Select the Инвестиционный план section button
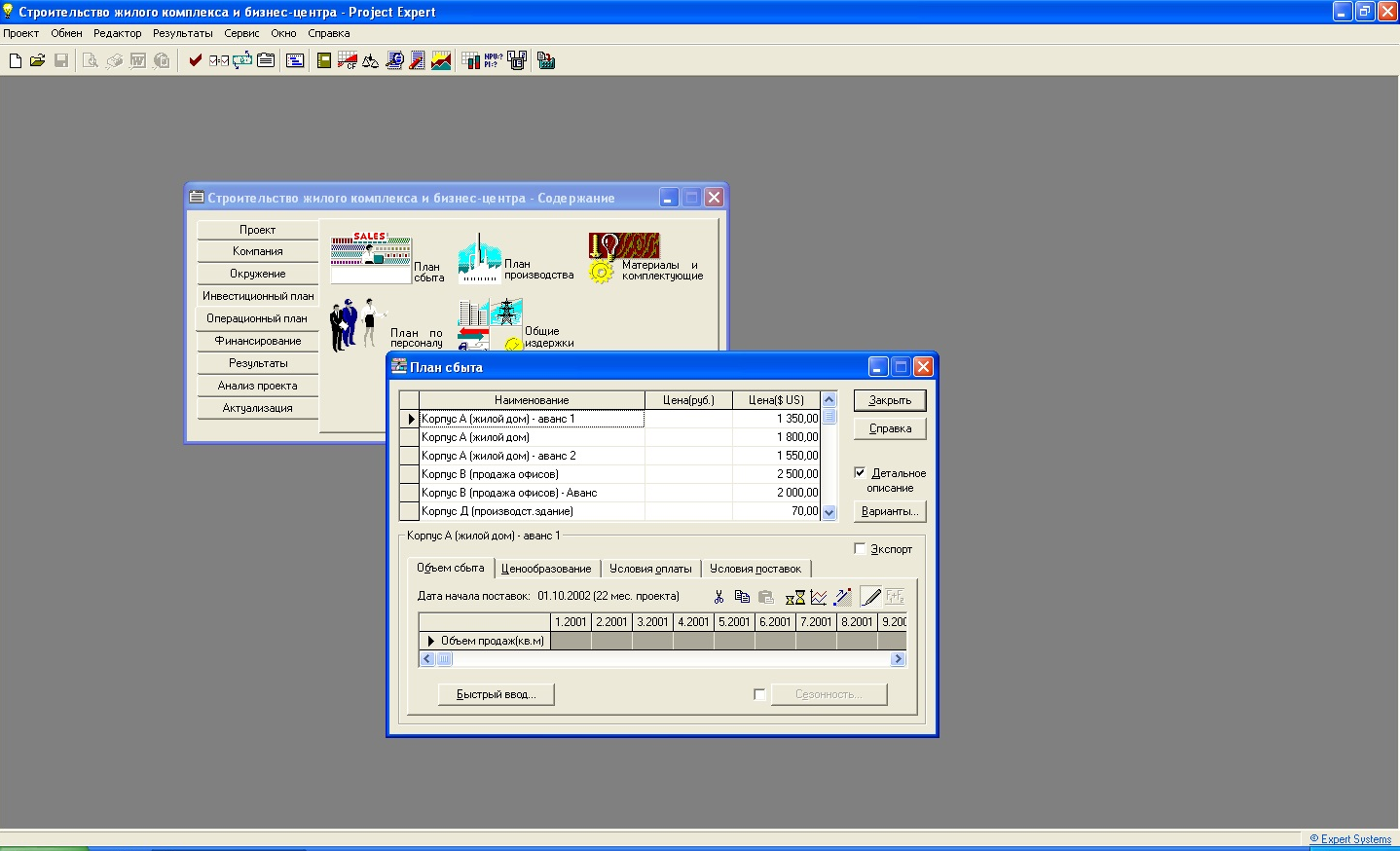Image resolution: width=1400 pixels, height=851 pixels. point(258,296)
